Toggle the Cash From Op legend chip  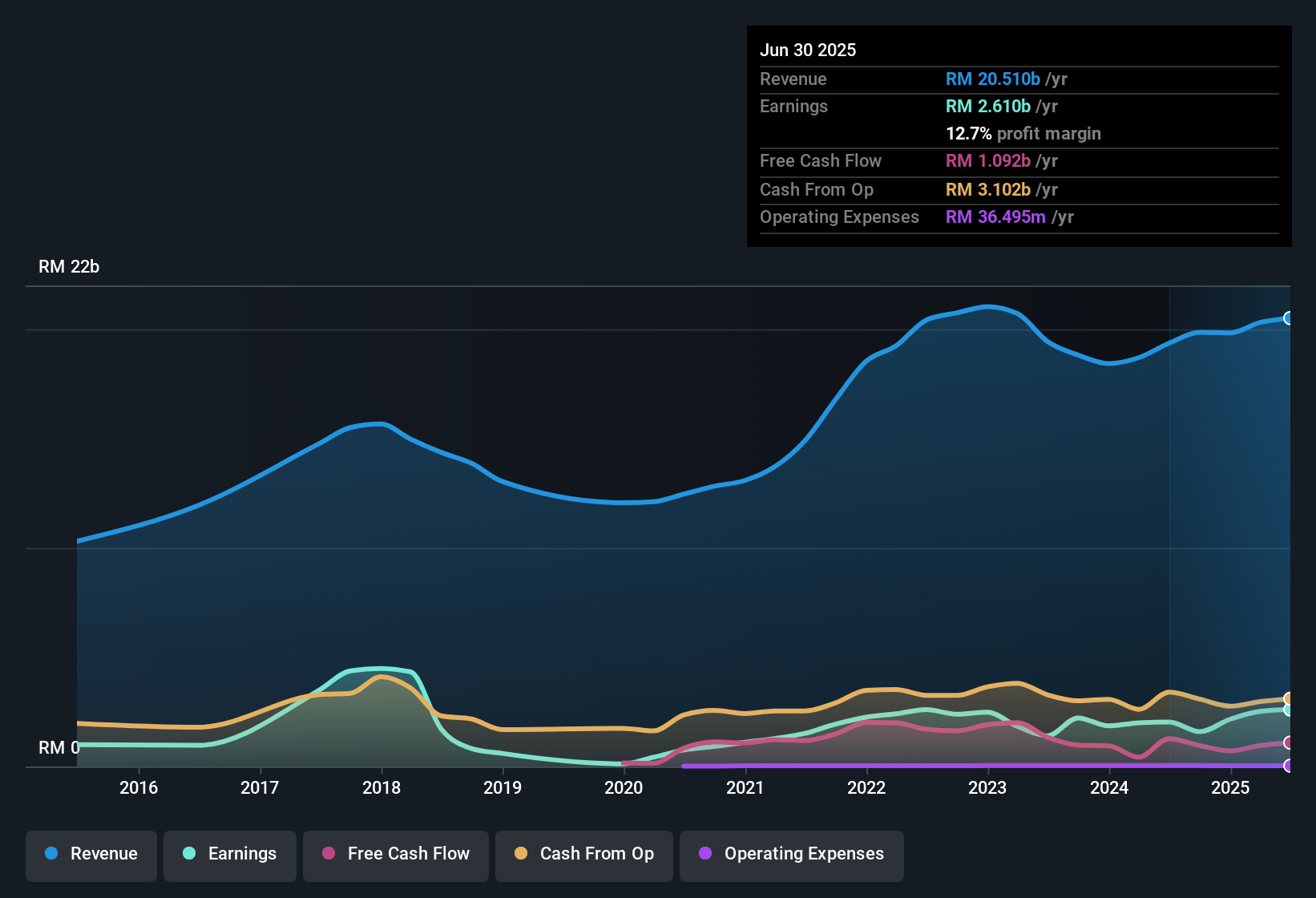(583, 855)
